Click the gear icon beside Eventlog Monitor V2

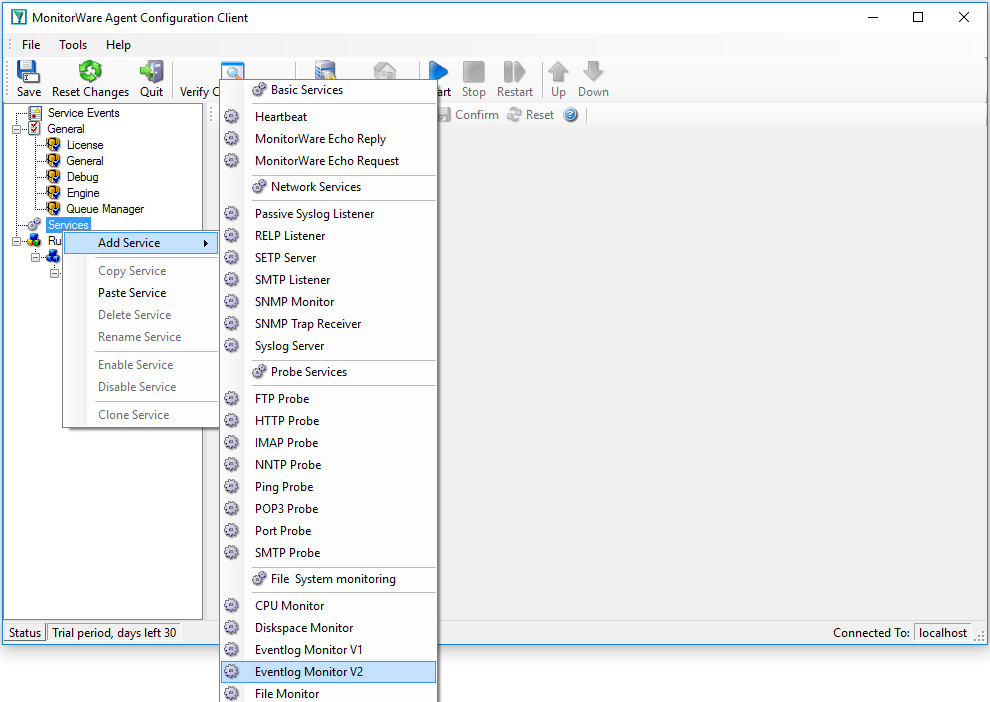pyautogui.click(x=232, y=672)
